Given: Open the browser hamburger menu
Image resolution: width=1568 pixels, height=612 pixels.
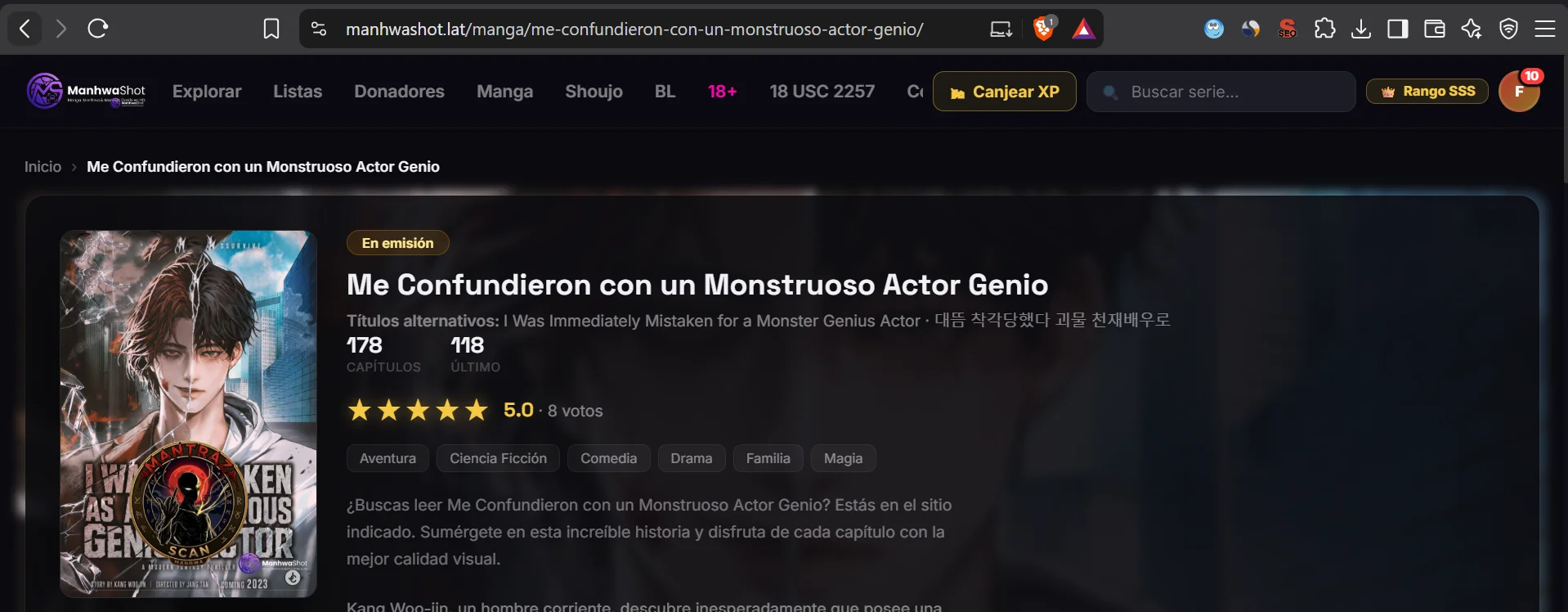Looking at the screenshot, I should (x=1544, y=29).
